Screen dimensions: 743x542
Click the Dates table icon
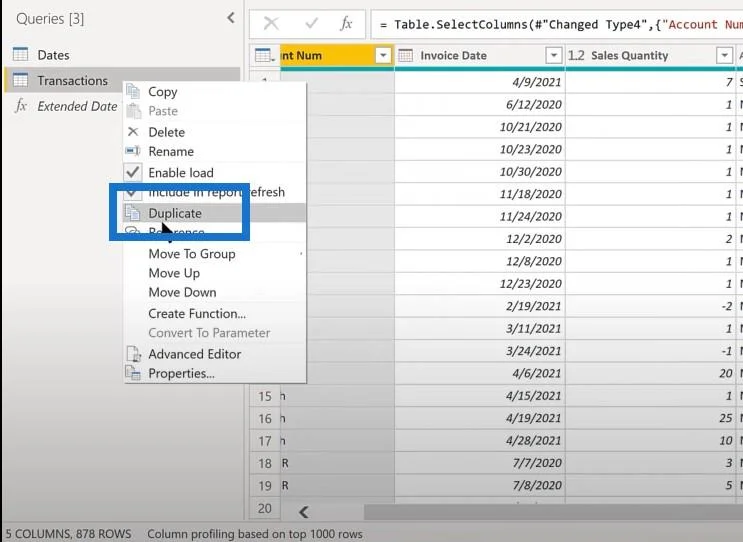20,54
